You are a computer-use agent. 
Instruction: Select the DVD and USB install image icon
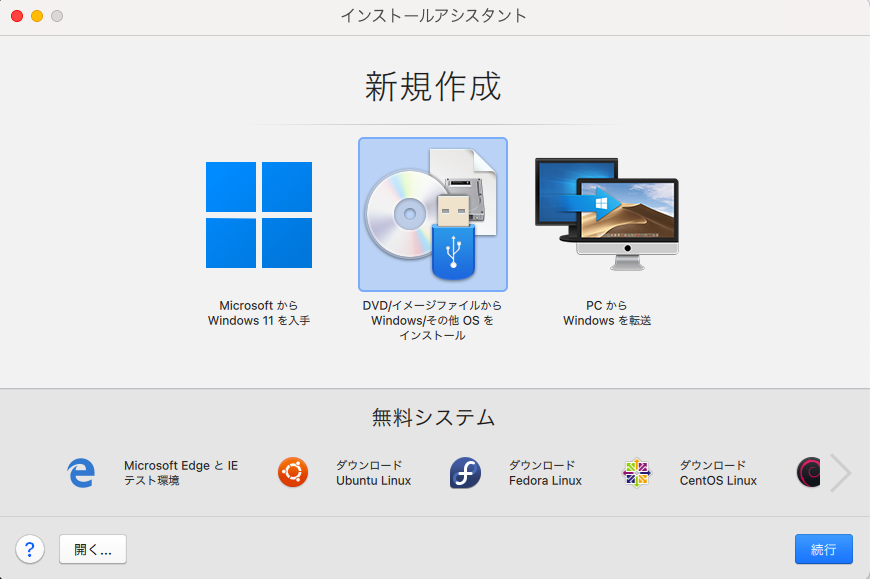433,215
